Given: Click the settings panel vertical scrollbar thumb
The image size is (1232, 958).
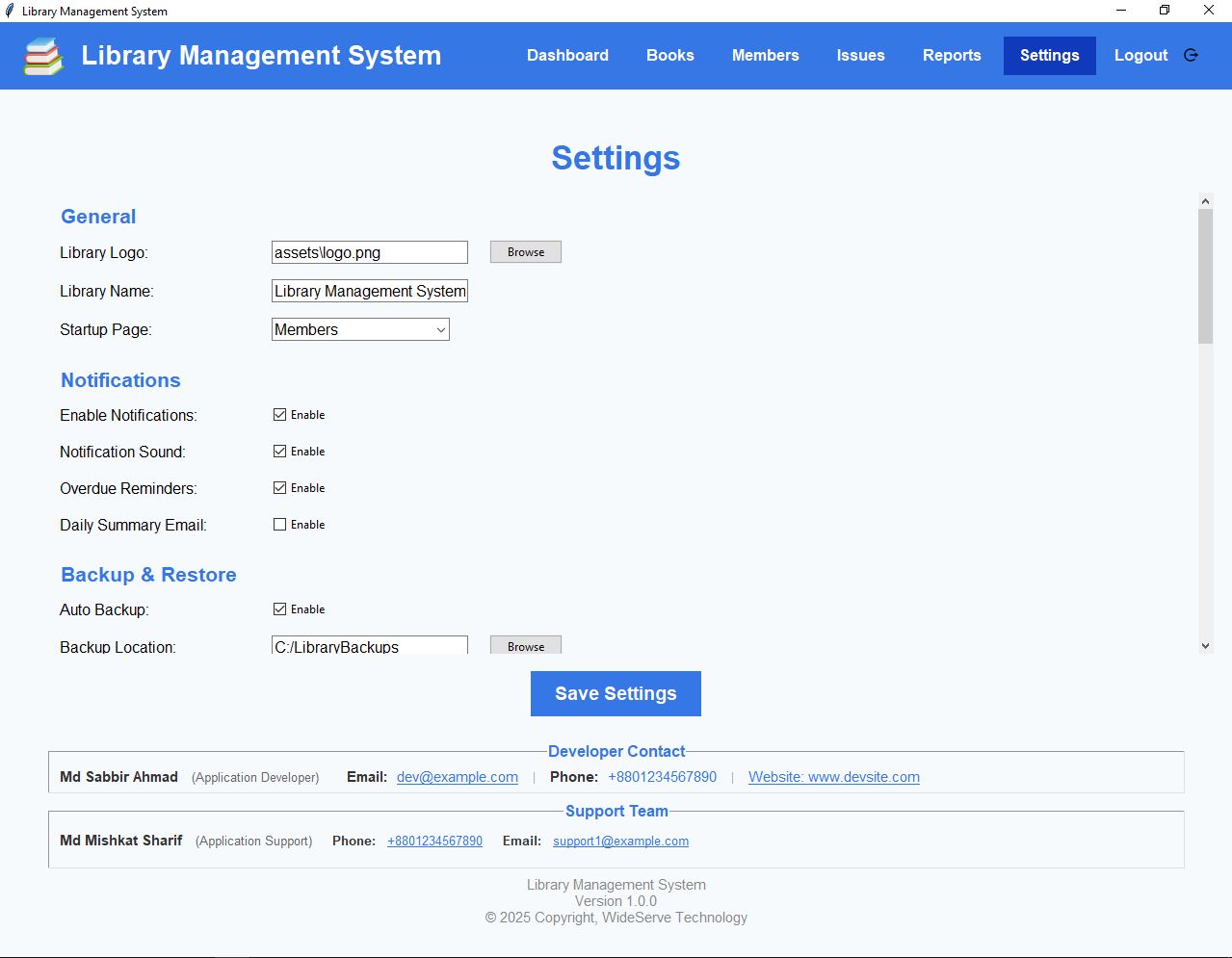Looking at the screenshot, I should tap(1205, 275).
